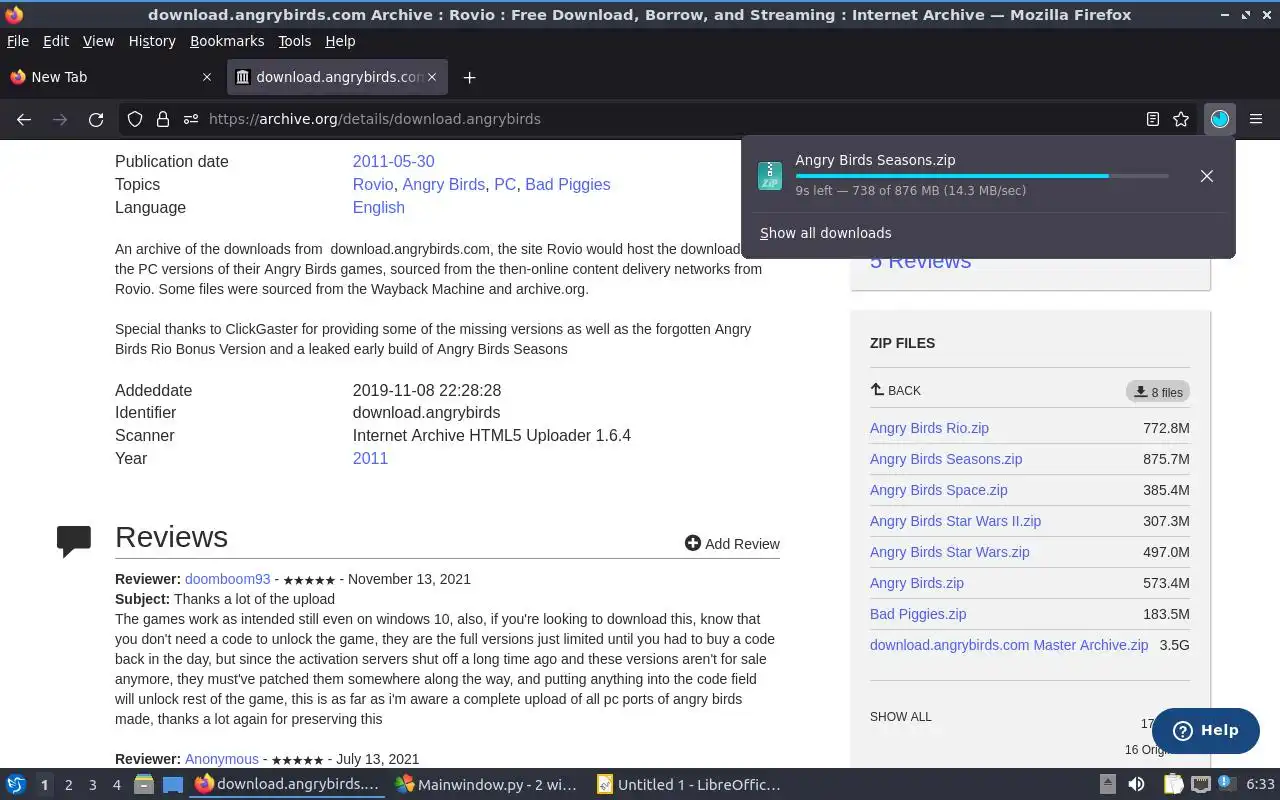1280x800 pixels.
Task: Open the downloads progress toolbar icon
Action: 1220,119
